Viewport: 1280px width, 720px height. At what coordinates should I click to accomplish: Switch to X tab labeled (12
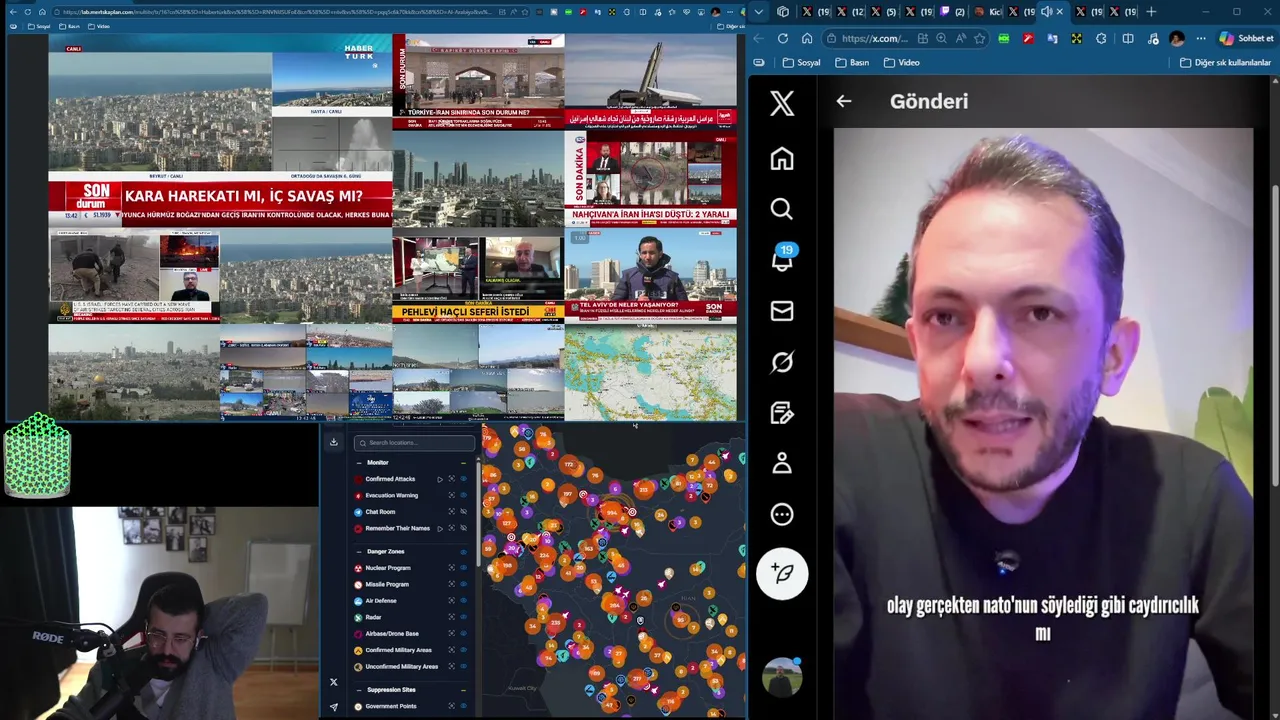pyautogui.click(x=851, y=12)
